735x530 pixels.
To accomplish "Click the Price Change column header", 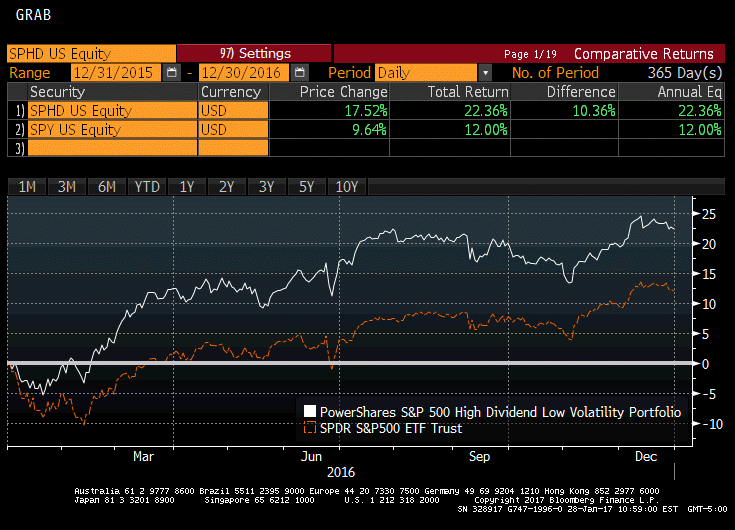I will pos(330,92).
